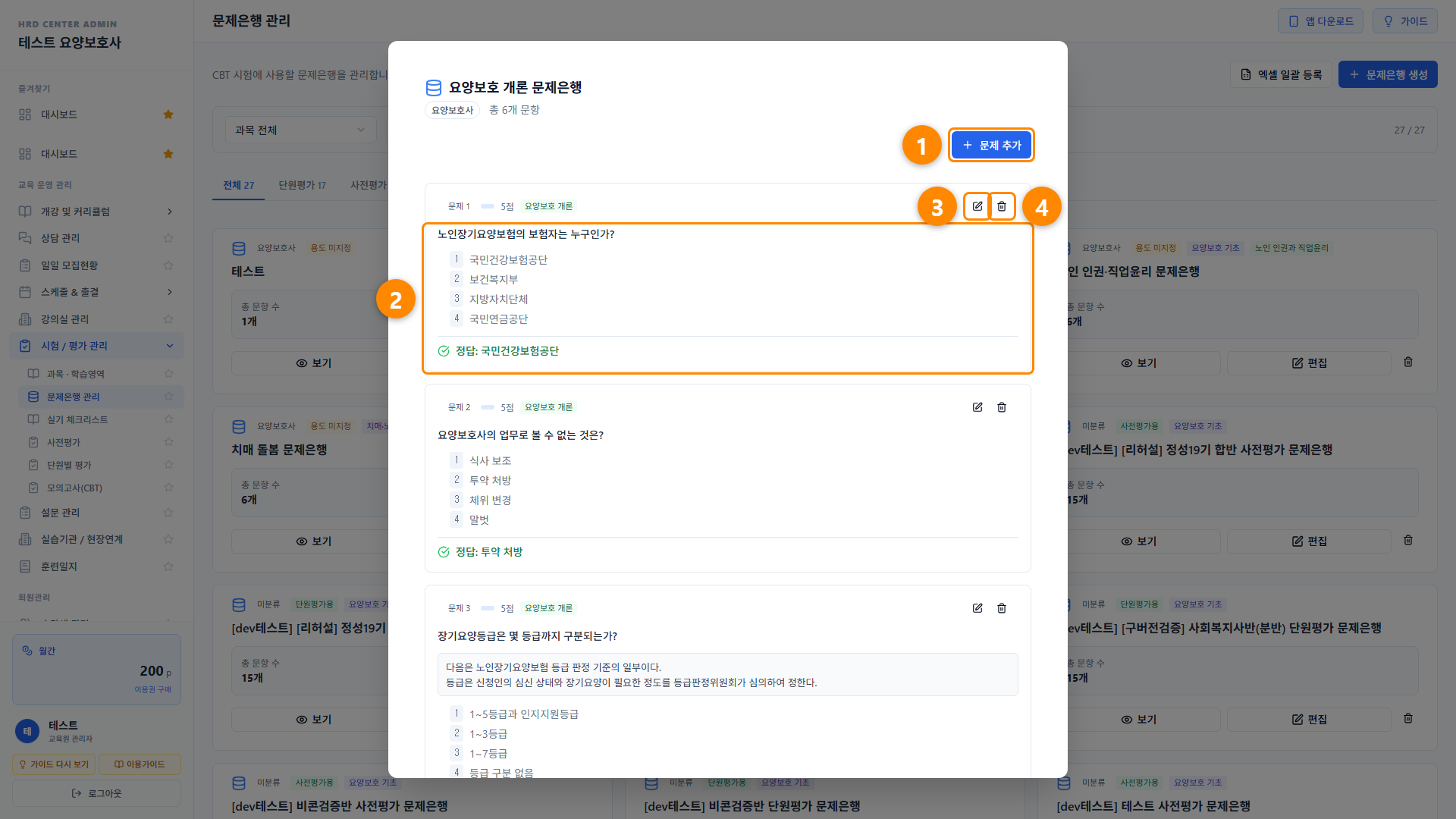This screenshot has width=1456, height=819.
Task: Click the database icon beside 요양보호 개론 문제은행 title
Action: coord(434,88)
